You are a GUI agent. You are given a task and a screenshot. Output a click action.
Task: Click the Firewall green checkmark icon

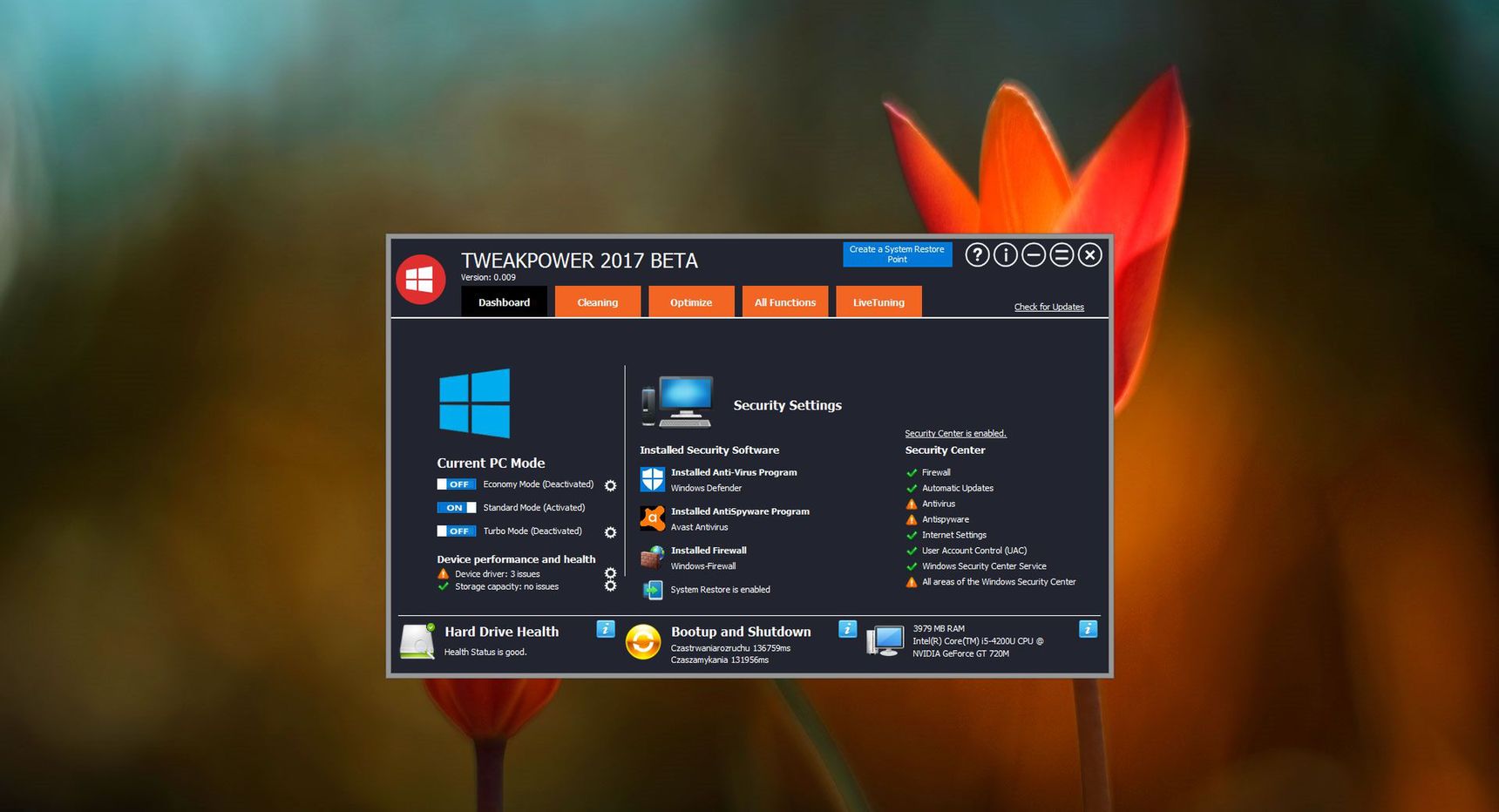912,472
